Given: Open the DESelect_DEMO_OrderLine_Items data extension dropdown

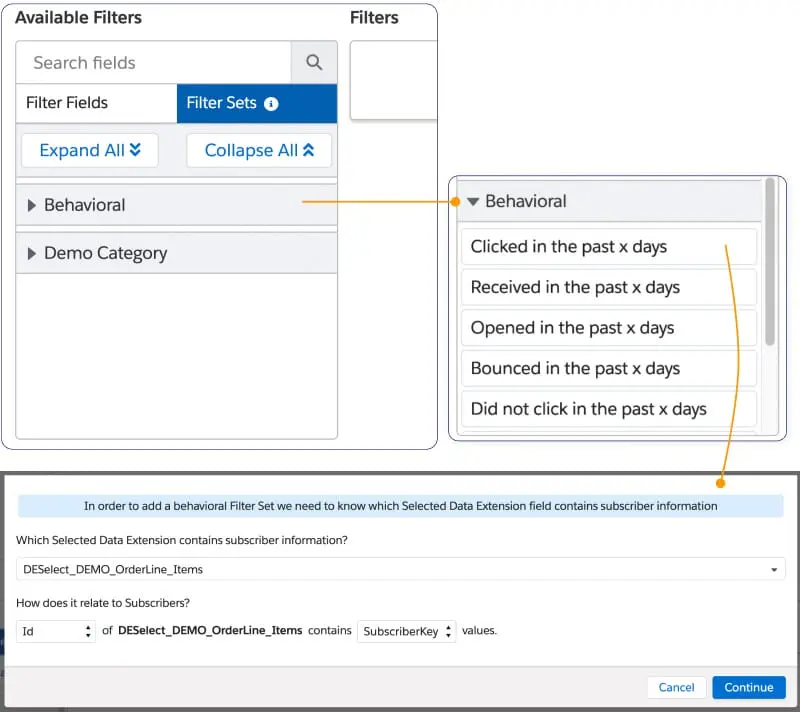Looking at the screenshot, I should point(400,569).
